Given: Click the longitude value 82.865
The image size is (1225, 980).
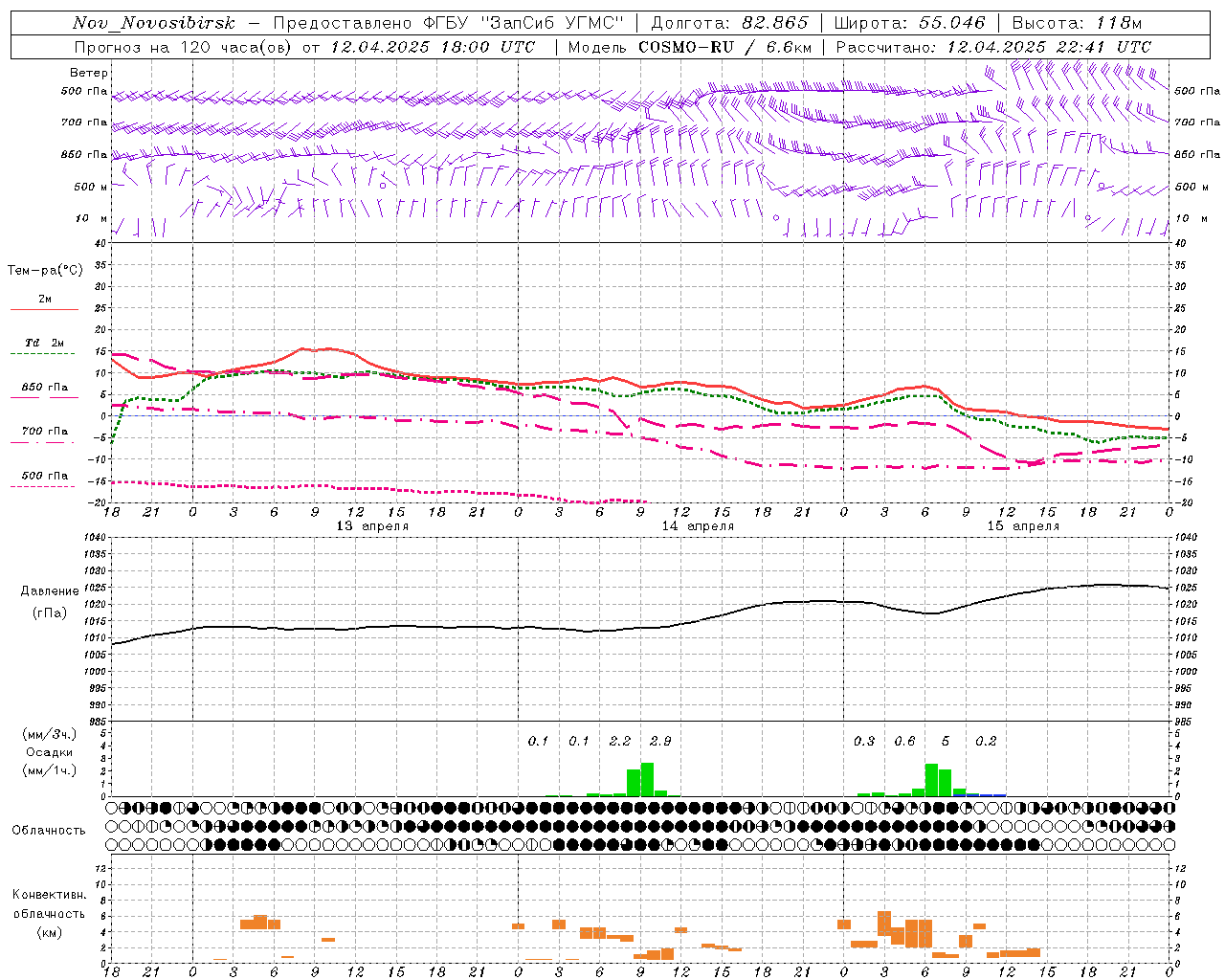Looking at the screenshot, I should (x=775, y=23).
